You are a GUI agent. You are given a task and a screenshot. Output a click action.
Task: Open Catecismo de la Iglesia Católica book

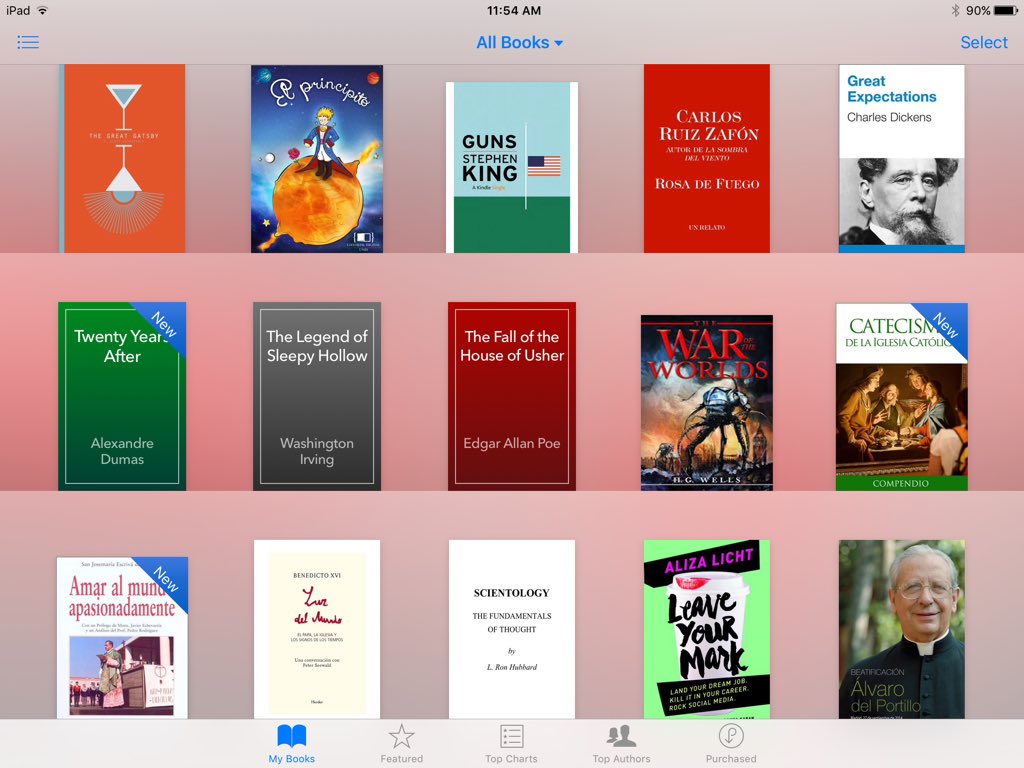901,396
